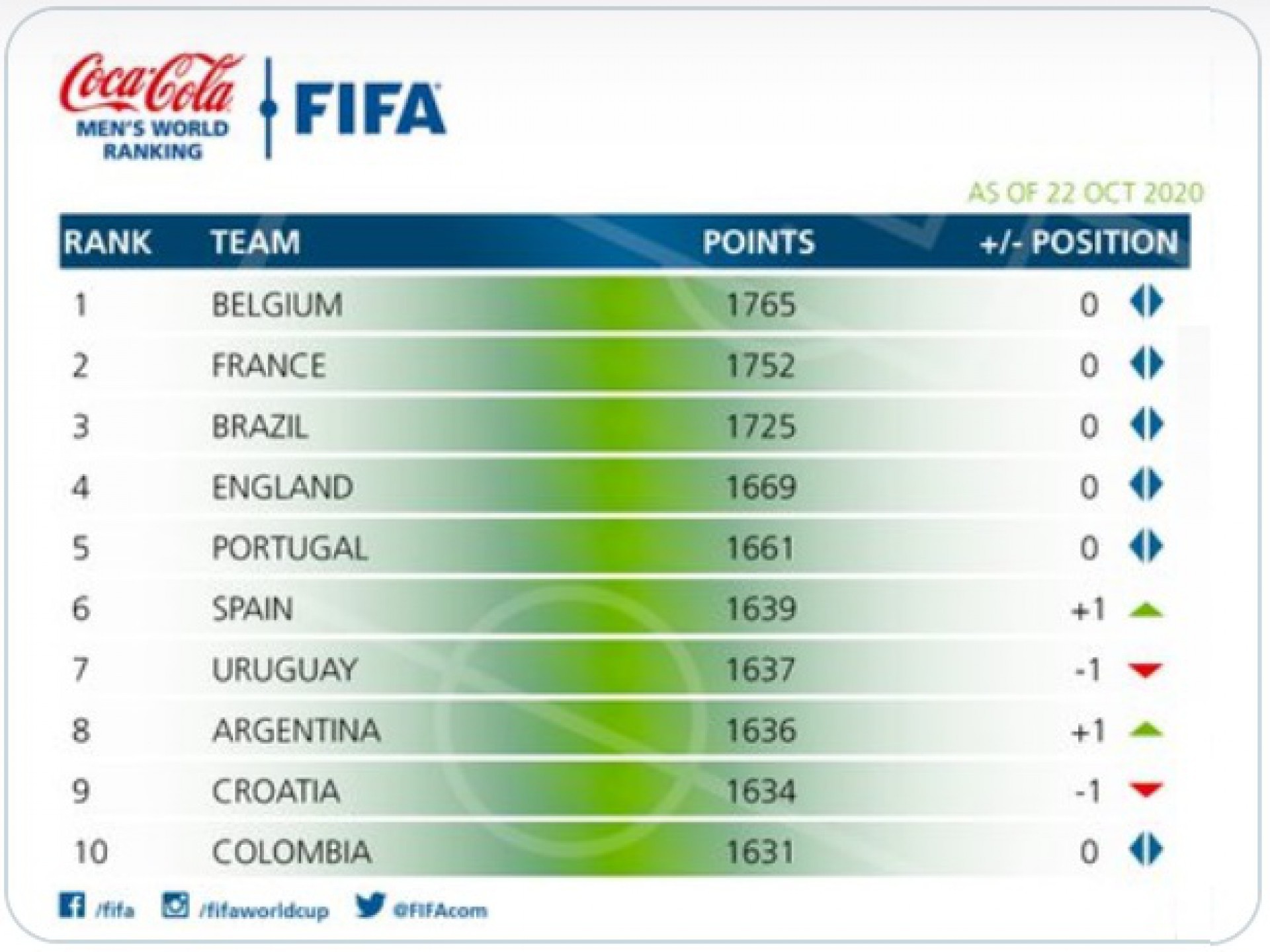
Task: Click the POINTS column header
Action: click(758, 242)
